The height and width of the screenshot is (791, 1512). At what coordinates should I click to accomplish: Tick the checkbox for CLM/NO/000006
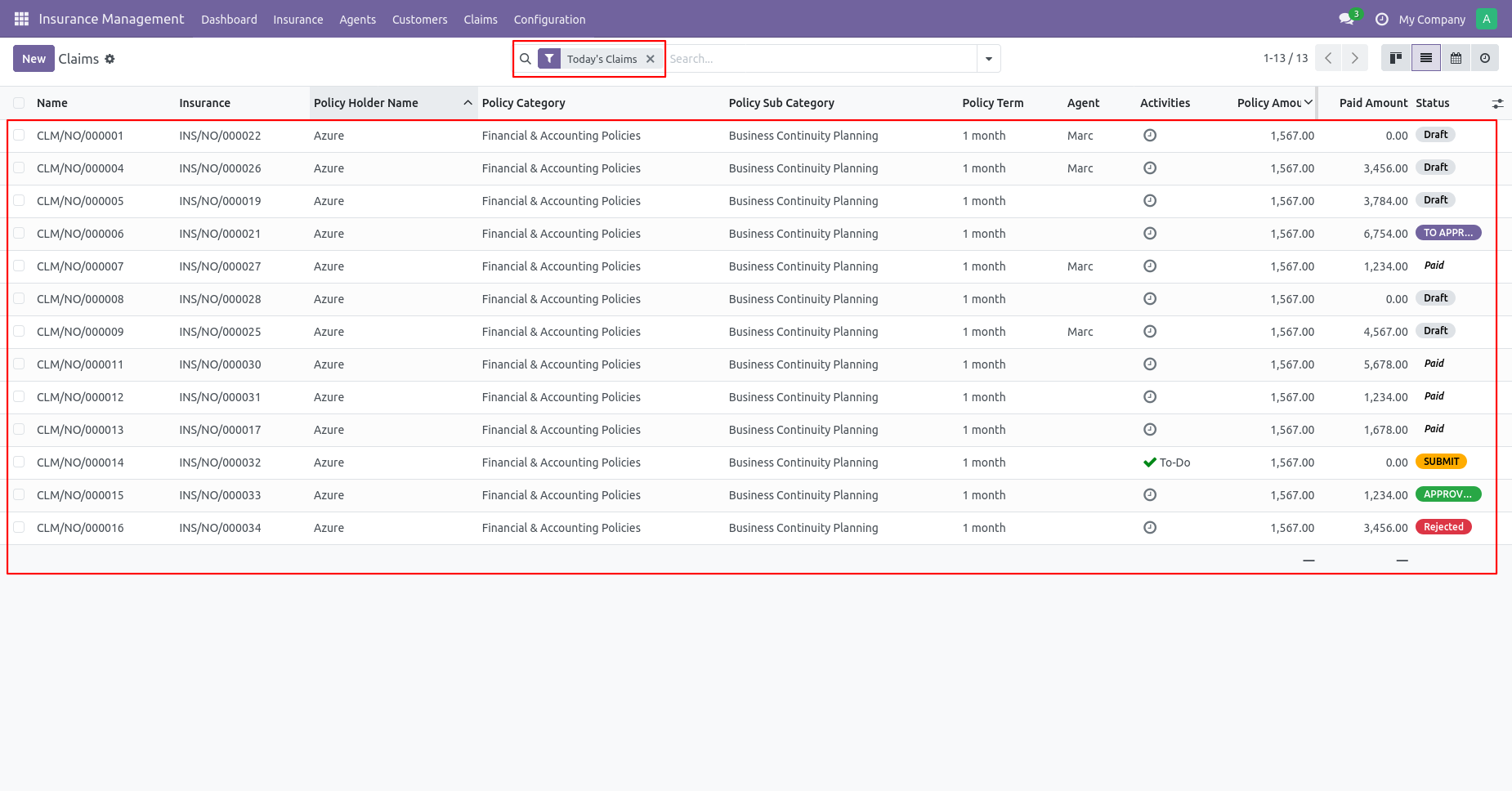19,234
